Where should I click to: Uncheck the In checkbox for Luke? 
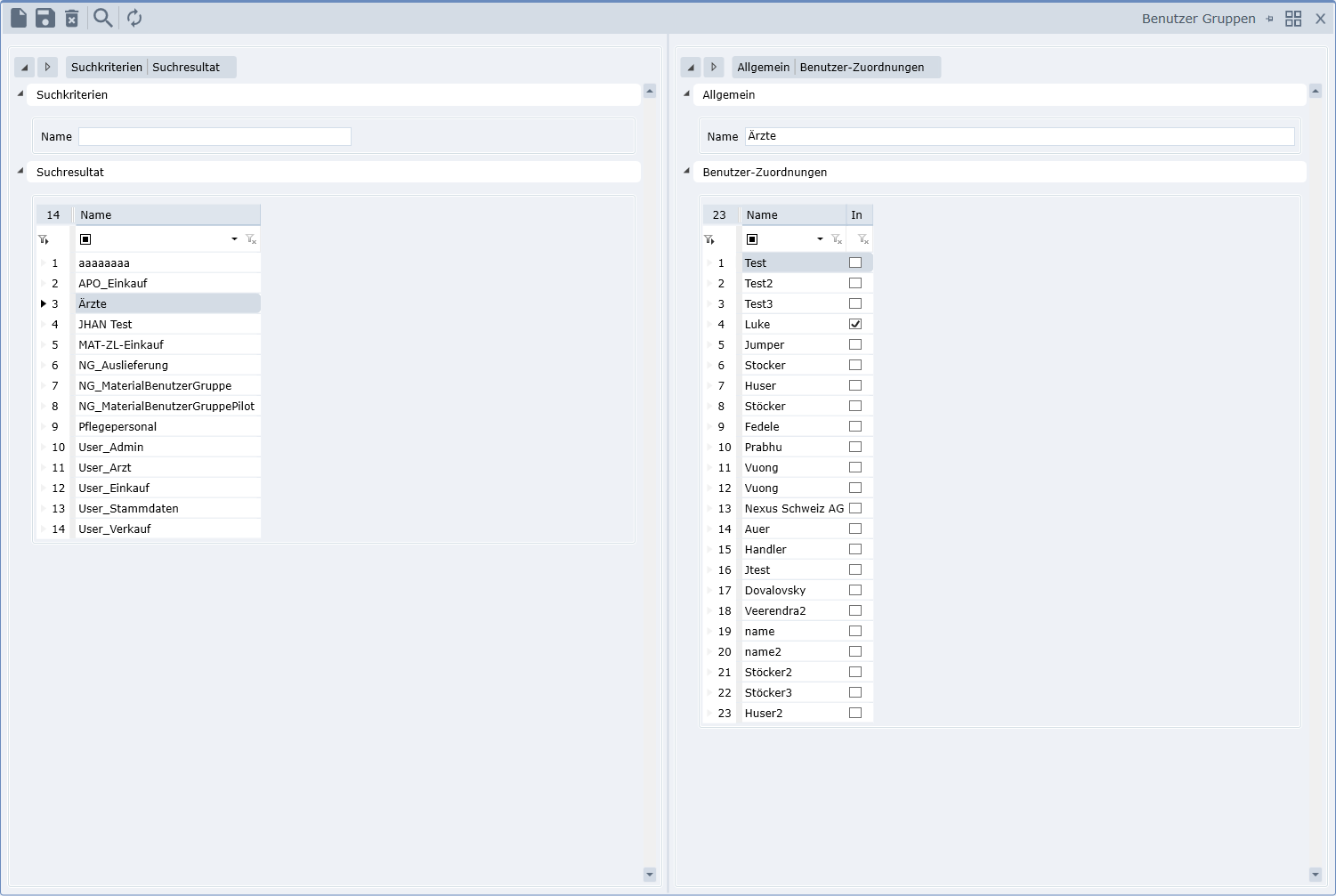coord(855,324)
